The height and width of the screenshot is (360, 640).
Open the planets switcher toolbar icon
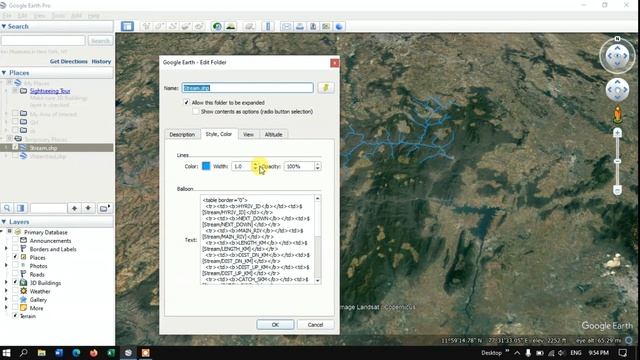pos(249,27)
